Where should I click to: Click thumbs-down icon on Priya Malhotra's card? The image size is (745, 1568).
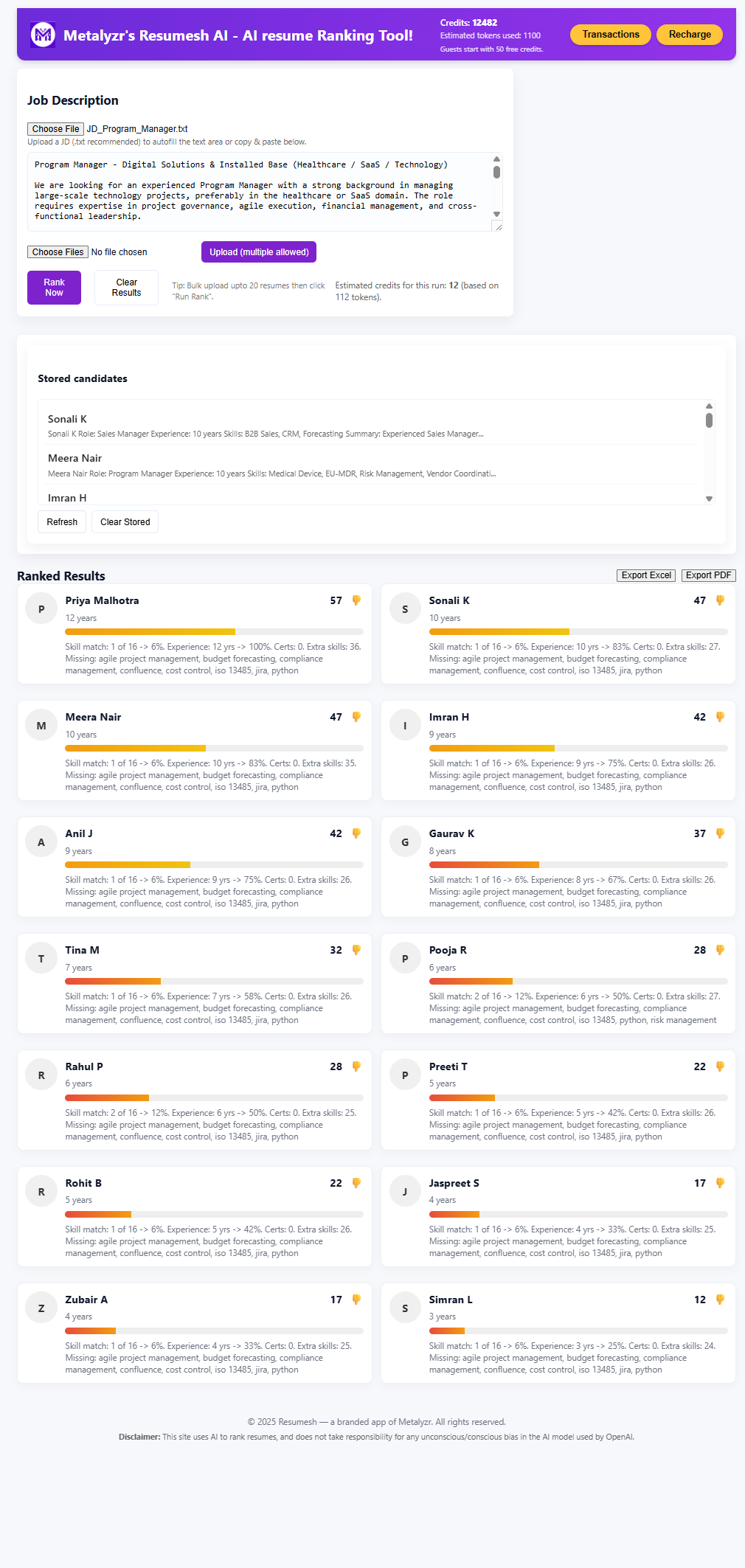pyautogui.click(x=356, y=600)
